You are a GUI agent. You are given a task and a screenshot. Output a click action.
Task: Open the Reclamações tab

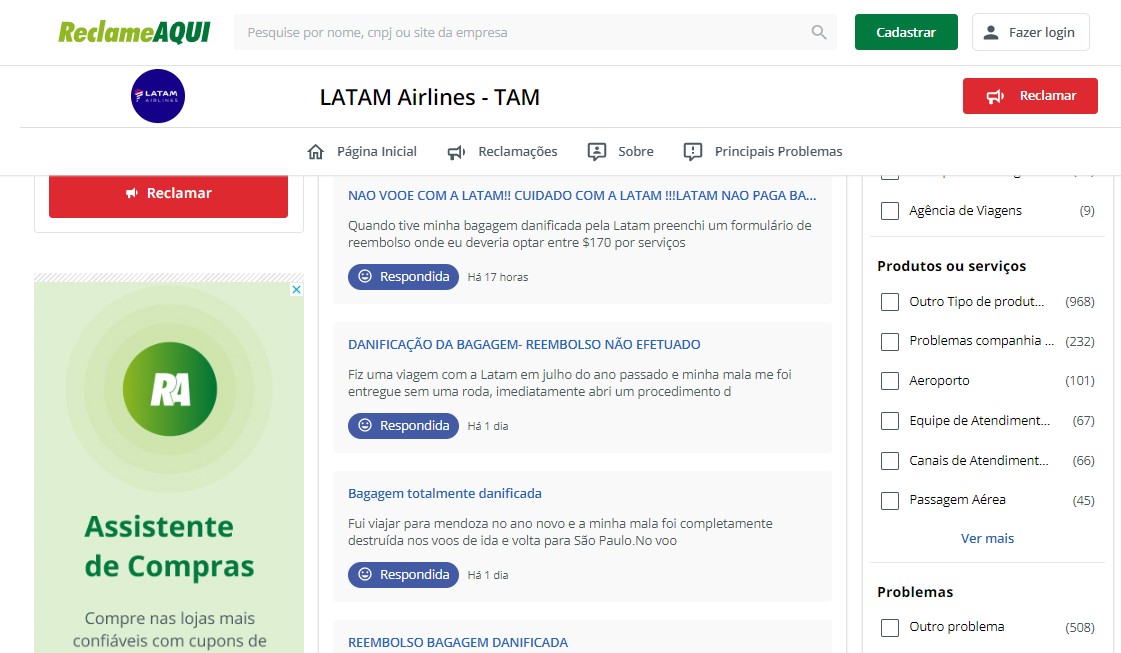tap(517, 152)
